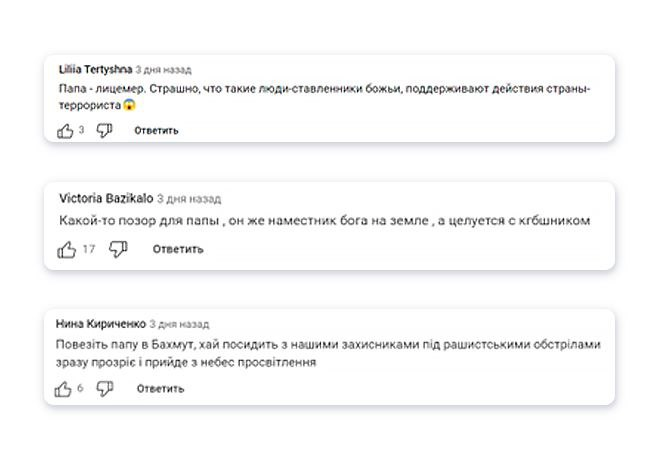Dislike Нина Кириченко's comment with thumbs down

coord(105,389)
